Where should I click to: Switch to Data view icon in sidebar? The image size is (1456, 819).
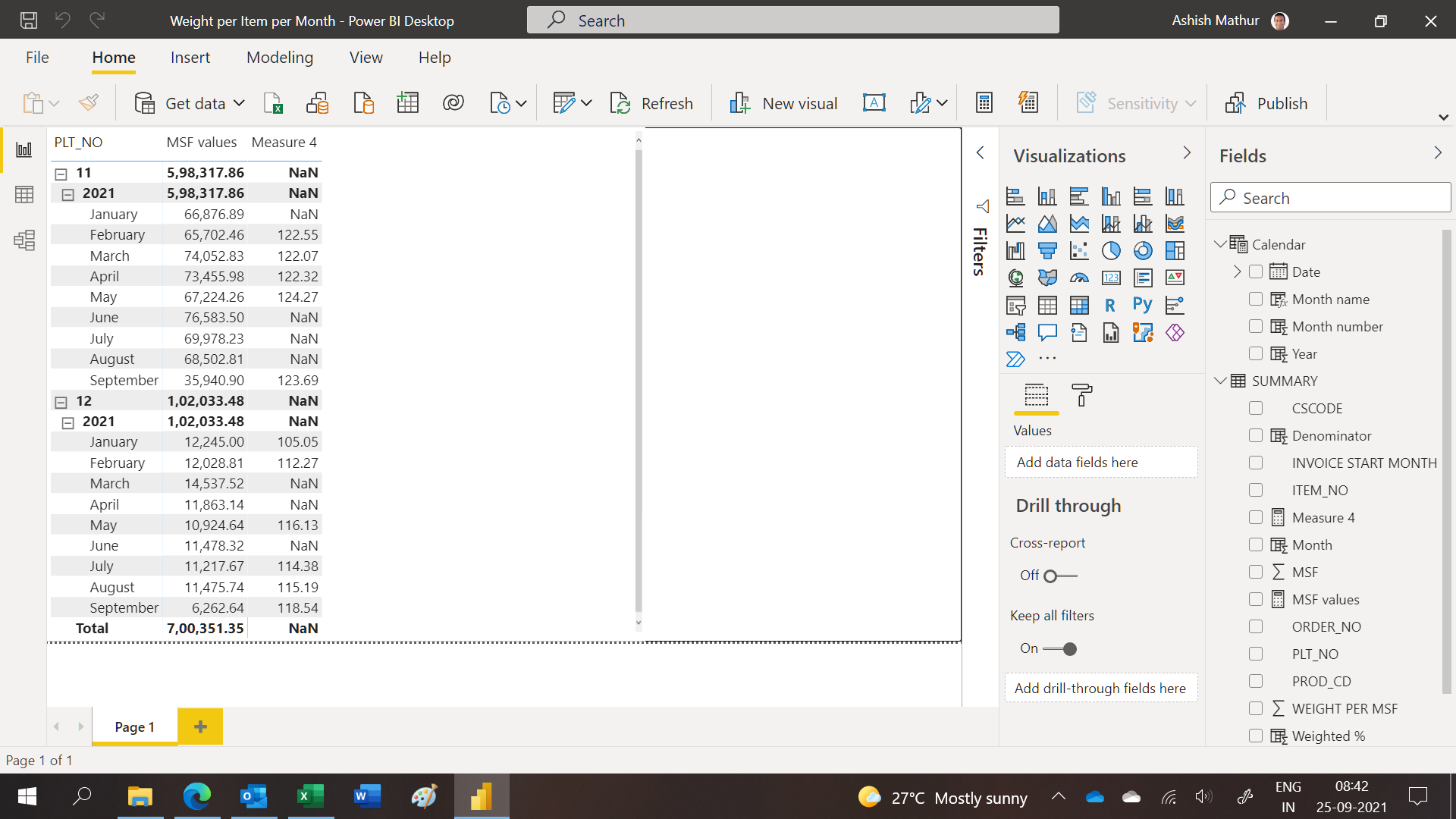tap(24, 195)
